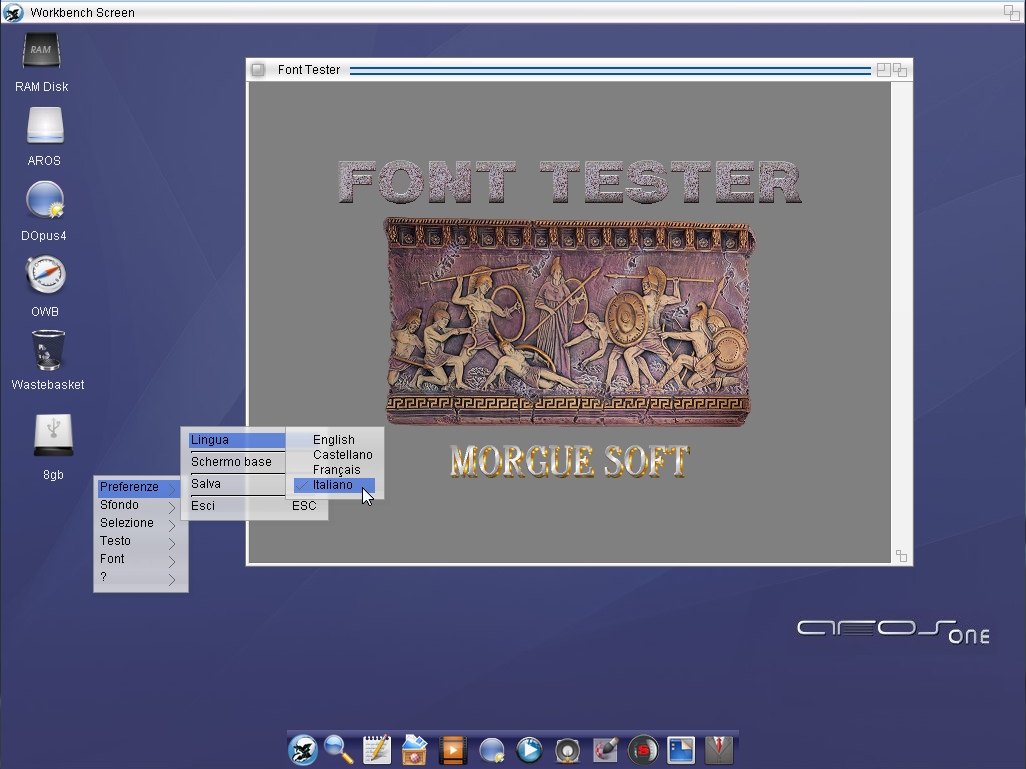Image resolution: width=1026 pixels, height=769 pixels.
Task: Launch the film strip player dock icon
Action: (453, 749)
